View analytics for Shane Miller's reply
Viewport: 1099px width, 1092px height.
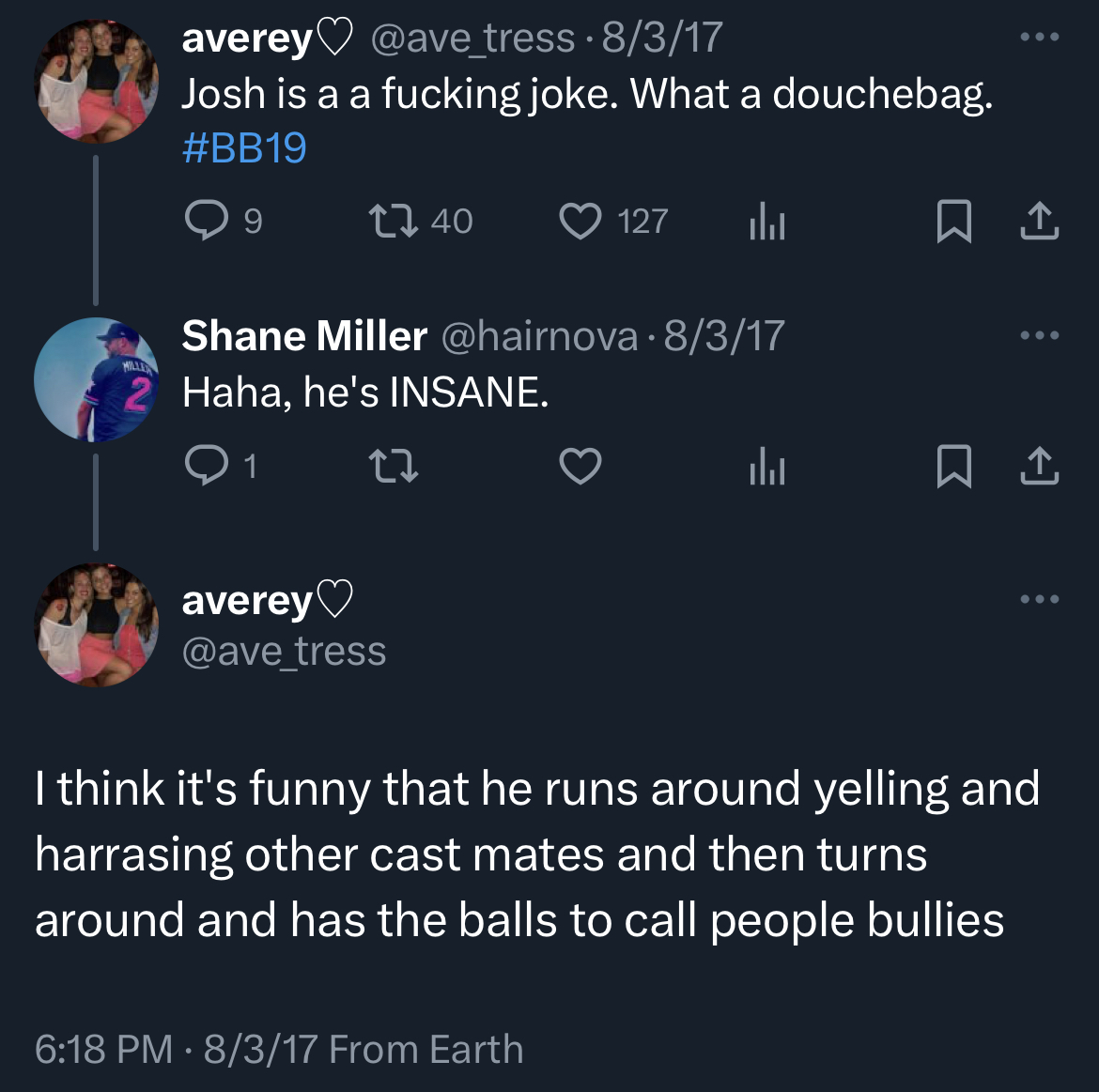point(766,467)
